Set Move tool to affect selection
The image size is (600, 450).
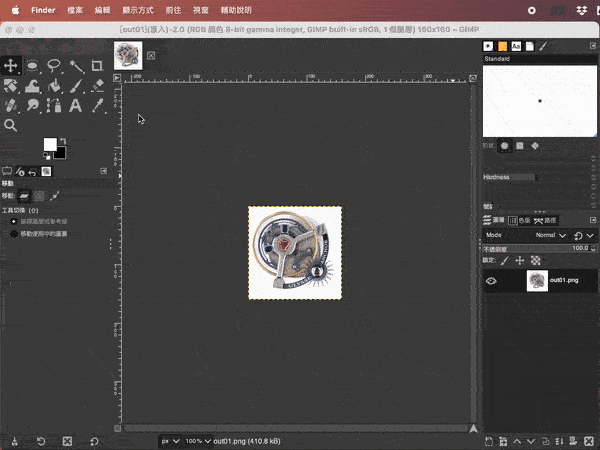[39, 196]
